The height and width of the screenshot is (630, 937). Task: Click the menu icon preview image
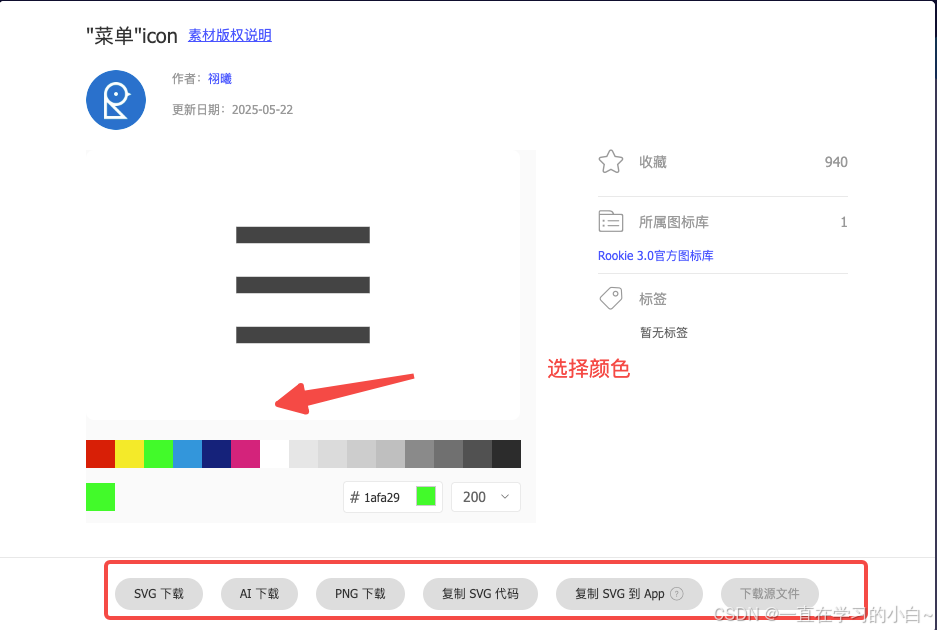tap(303, 285)
